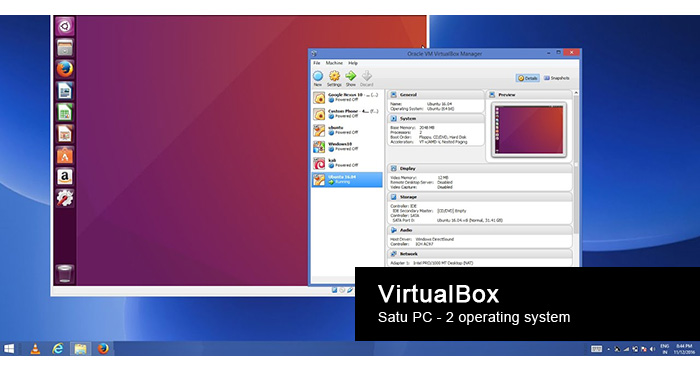This screenshot has width=700, height=370.
Task: Click the Discard saved state icon
Action: pos(367,76)
